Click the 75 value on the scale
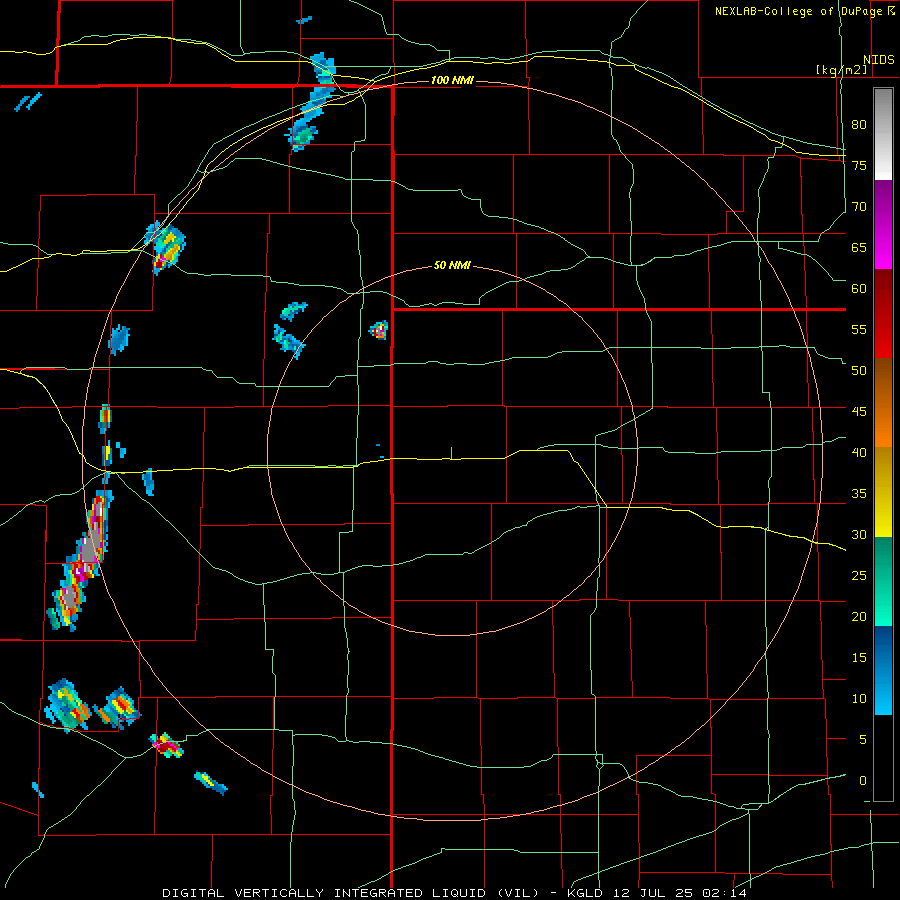The image size is (900, 900). pyautogui.click(x=859, y=166)
